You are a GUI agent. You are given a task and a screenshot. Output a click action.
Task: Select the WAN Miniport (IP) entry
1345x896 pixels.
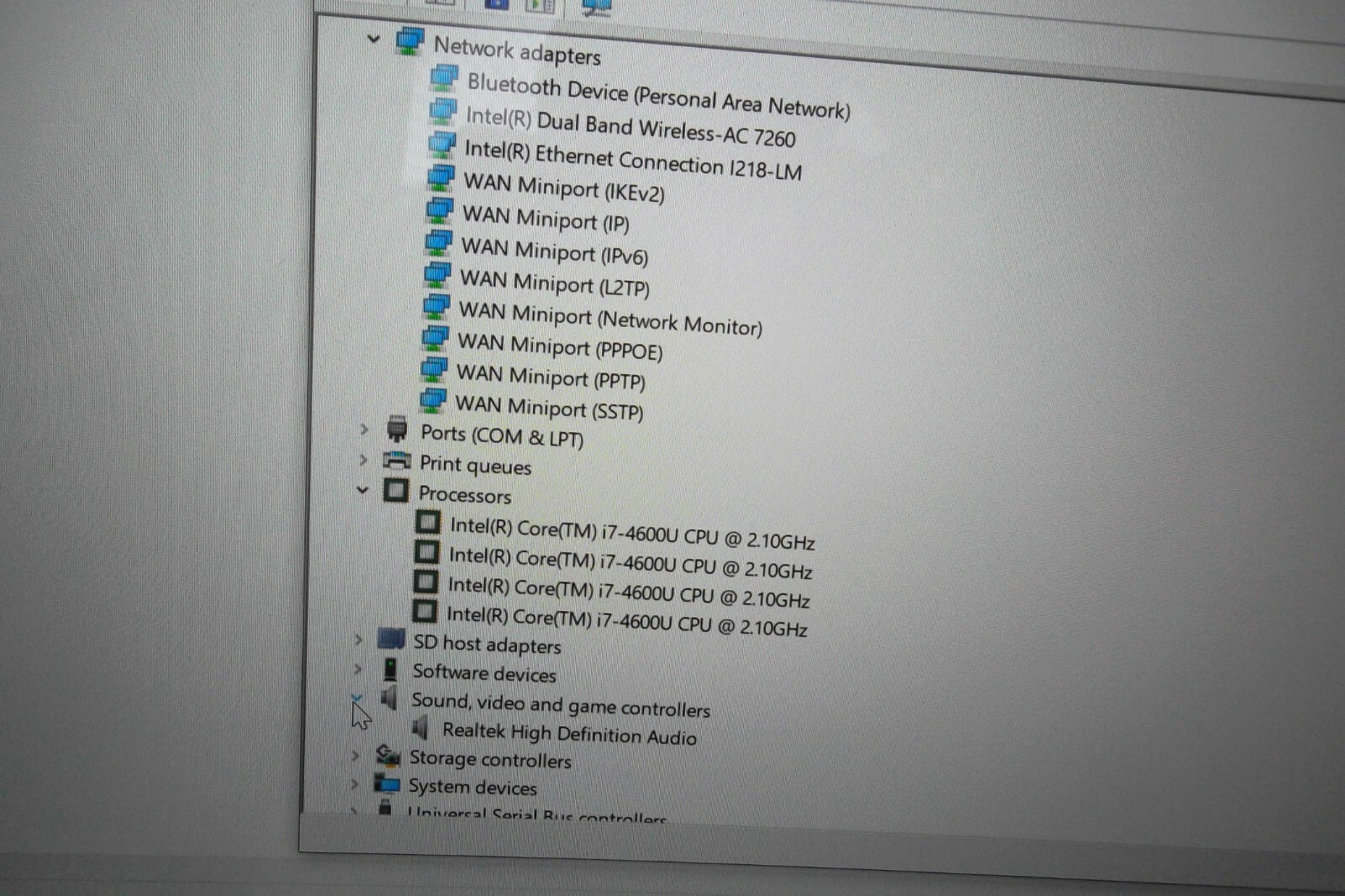click(546, 219)
